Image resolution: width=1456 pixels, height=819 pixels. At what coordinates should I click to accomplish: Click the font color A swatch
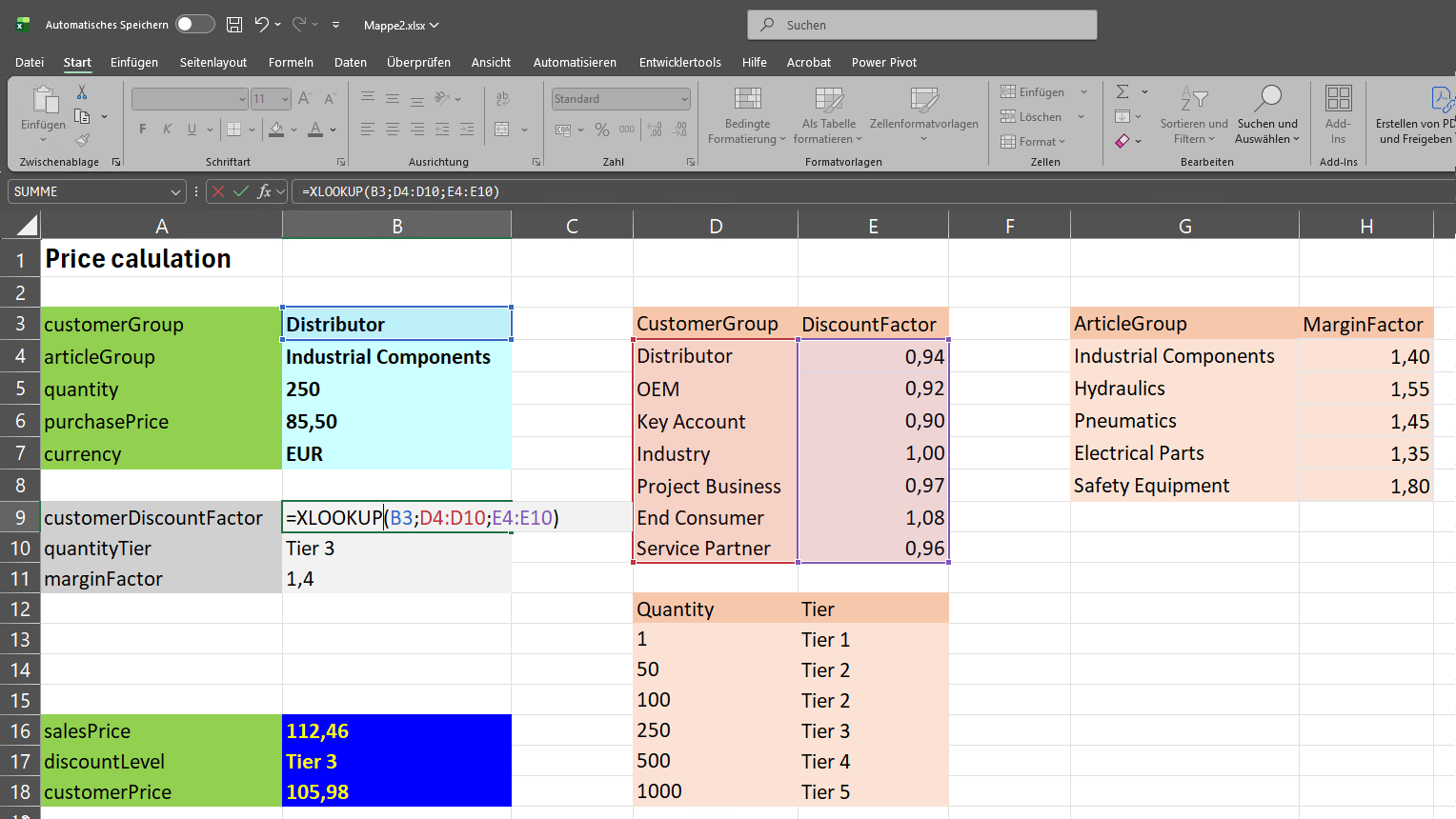[315, 129]
